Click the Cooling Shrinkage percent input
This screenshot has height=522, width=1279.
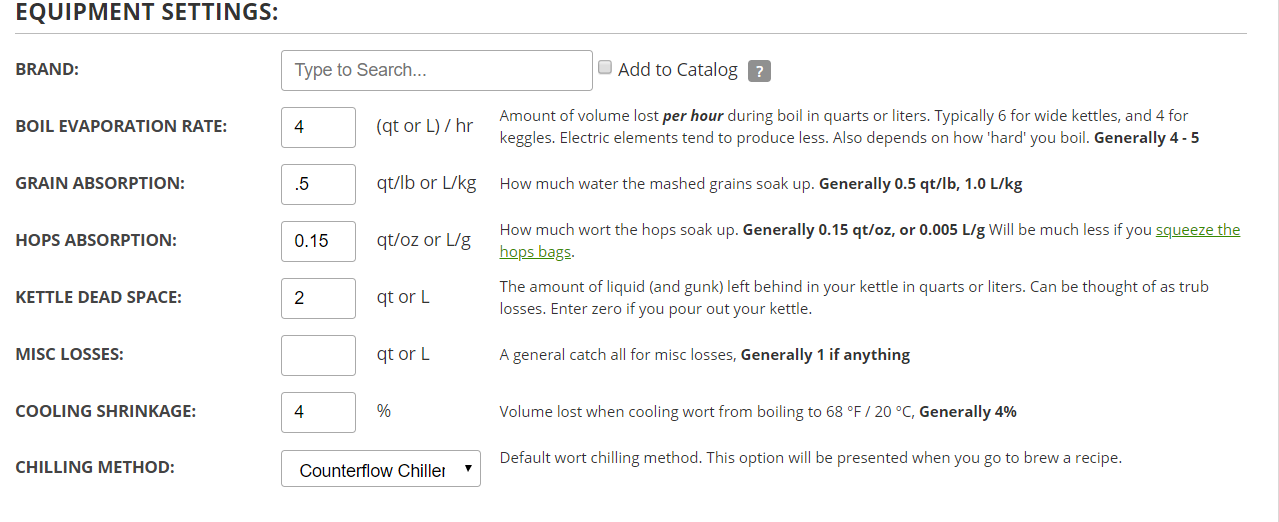coord(318,412)
